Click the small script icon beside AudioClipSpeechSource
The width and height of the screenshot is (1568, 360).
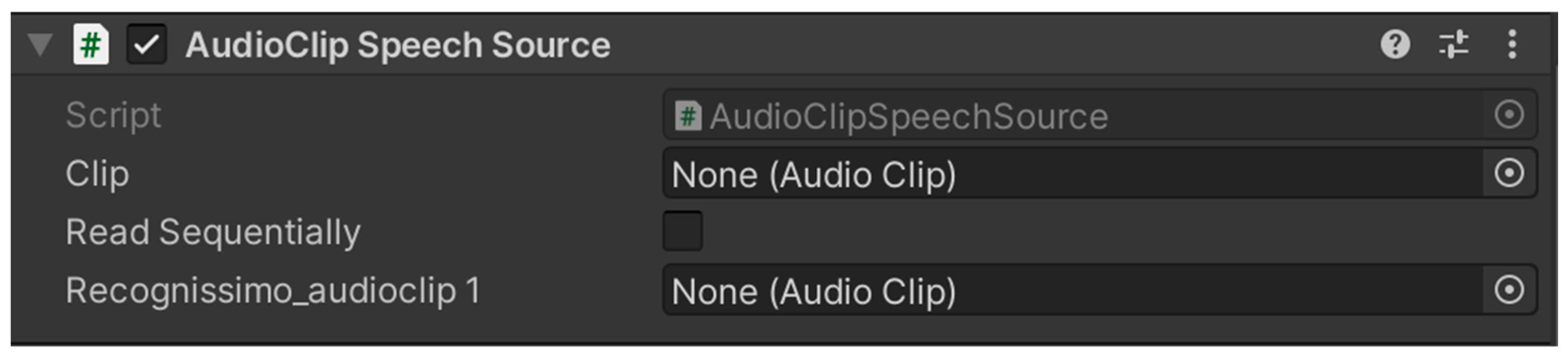(688, 115)
